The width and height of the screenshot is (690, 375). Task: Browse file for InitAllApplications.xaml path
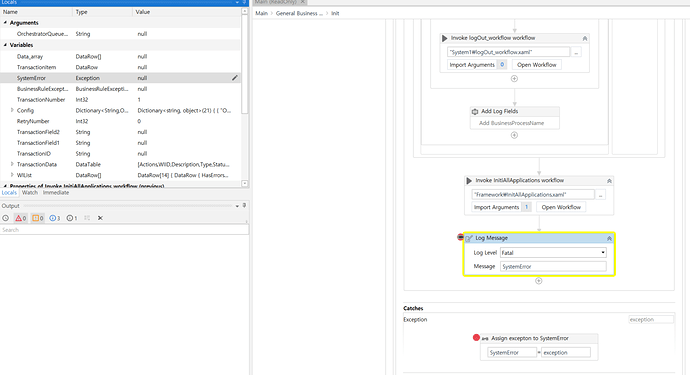tap(601, 195)
